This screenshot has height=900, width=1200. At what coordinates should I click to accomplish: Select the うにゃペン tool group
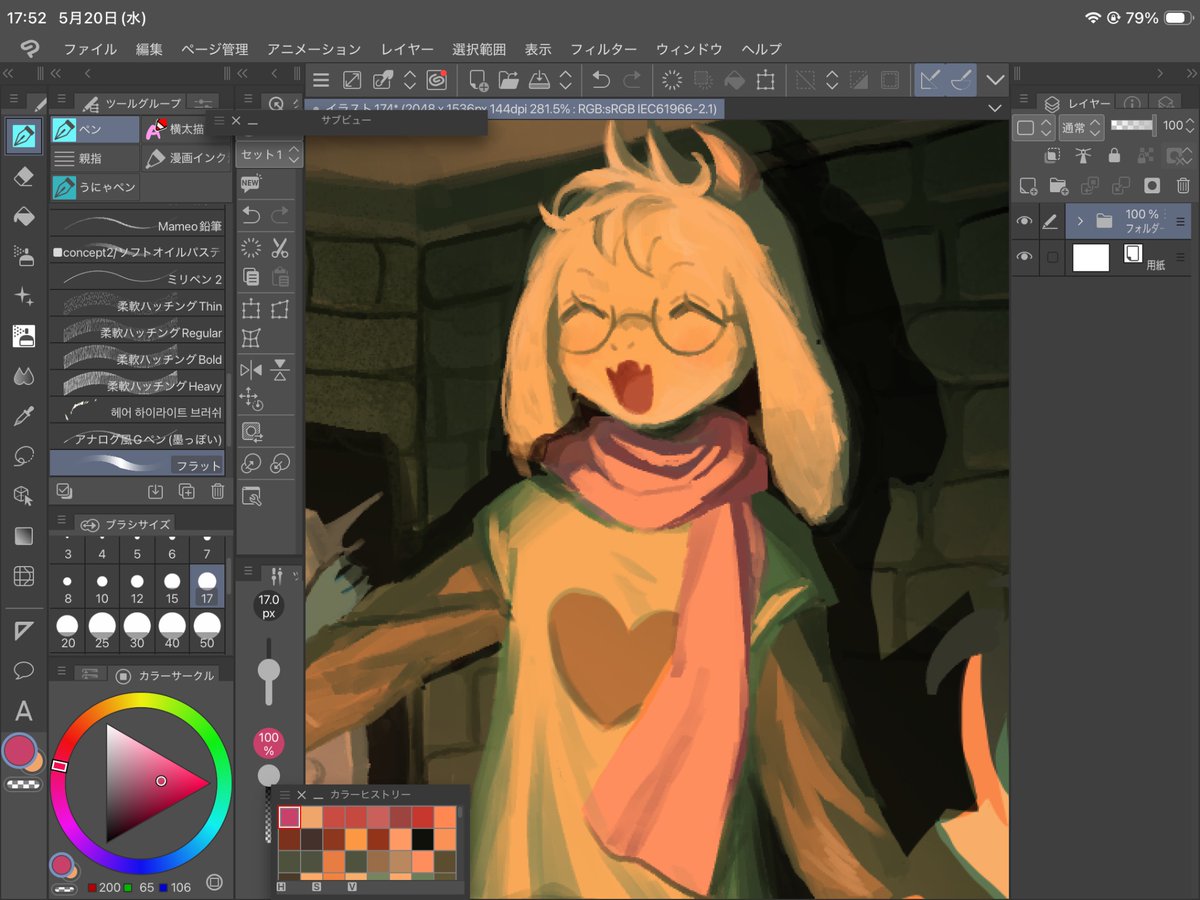[95, 187]
